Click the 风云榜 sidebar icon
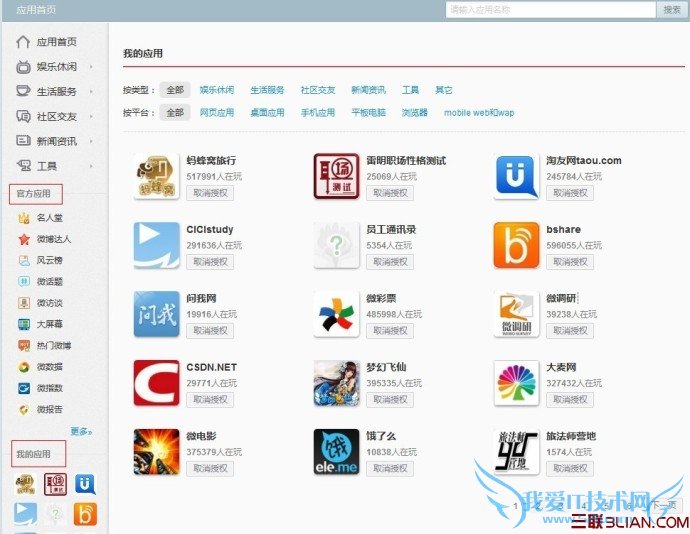The height and width of the screenshot is (534, 690). (24, 260)
